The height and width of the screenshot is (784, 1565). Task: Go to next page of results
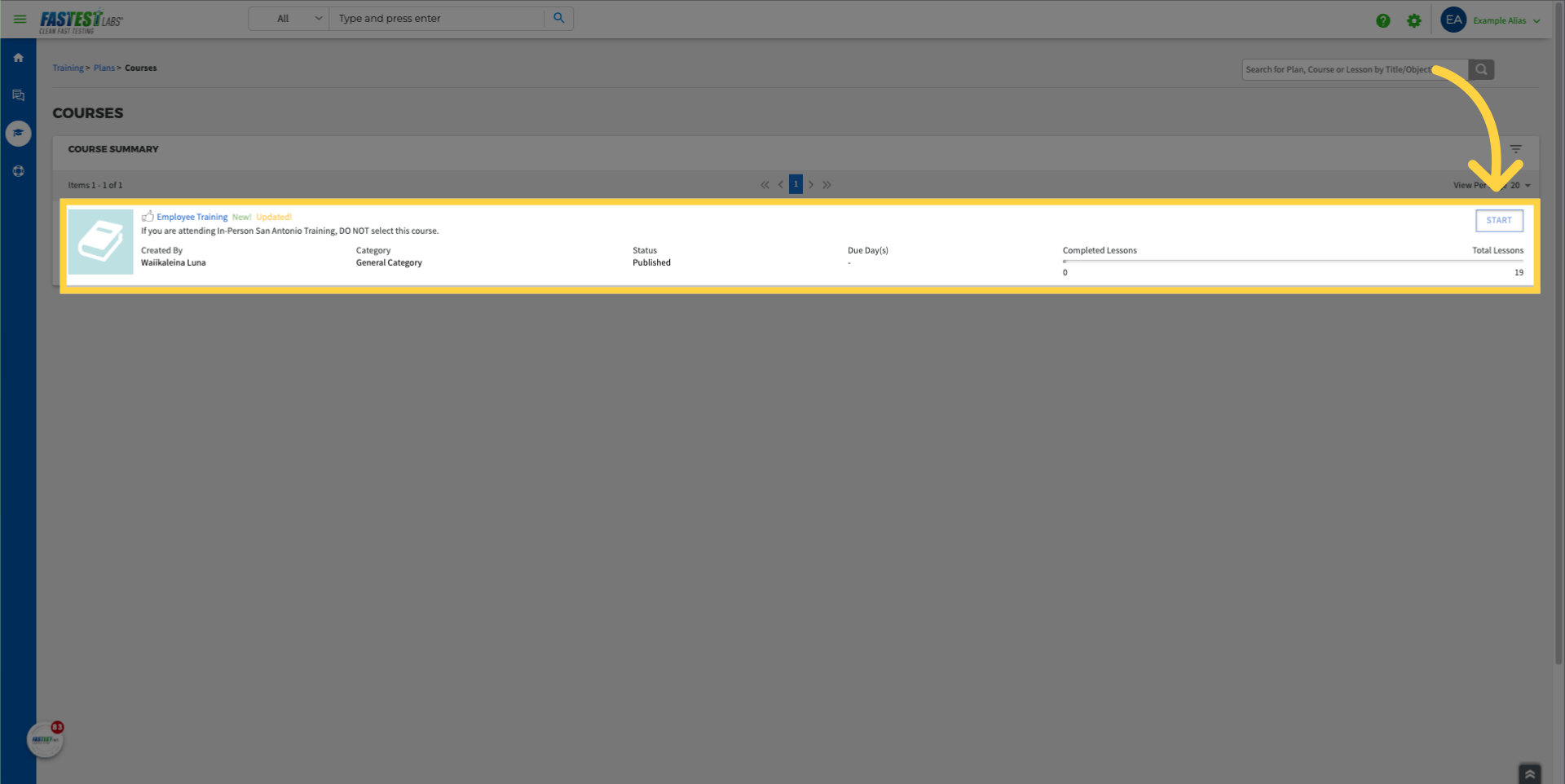pyautogui.click(x=811, y=185)
